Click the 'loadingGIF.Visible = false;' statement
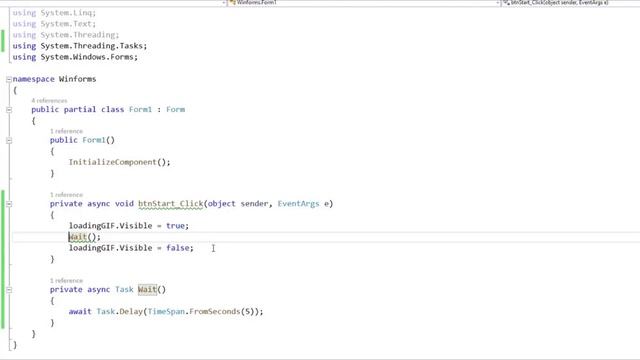 tap(131, 248)
